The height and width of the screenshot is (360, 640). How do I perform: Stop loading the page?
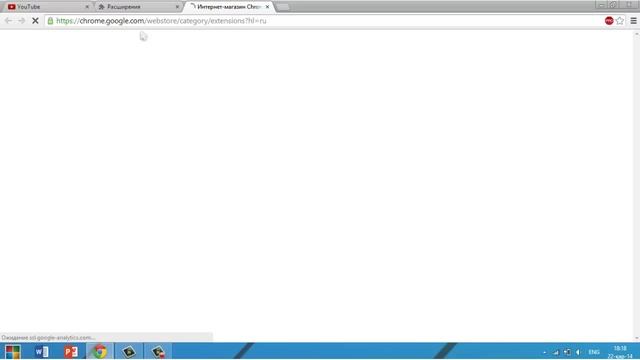click(x=35, y=21)
